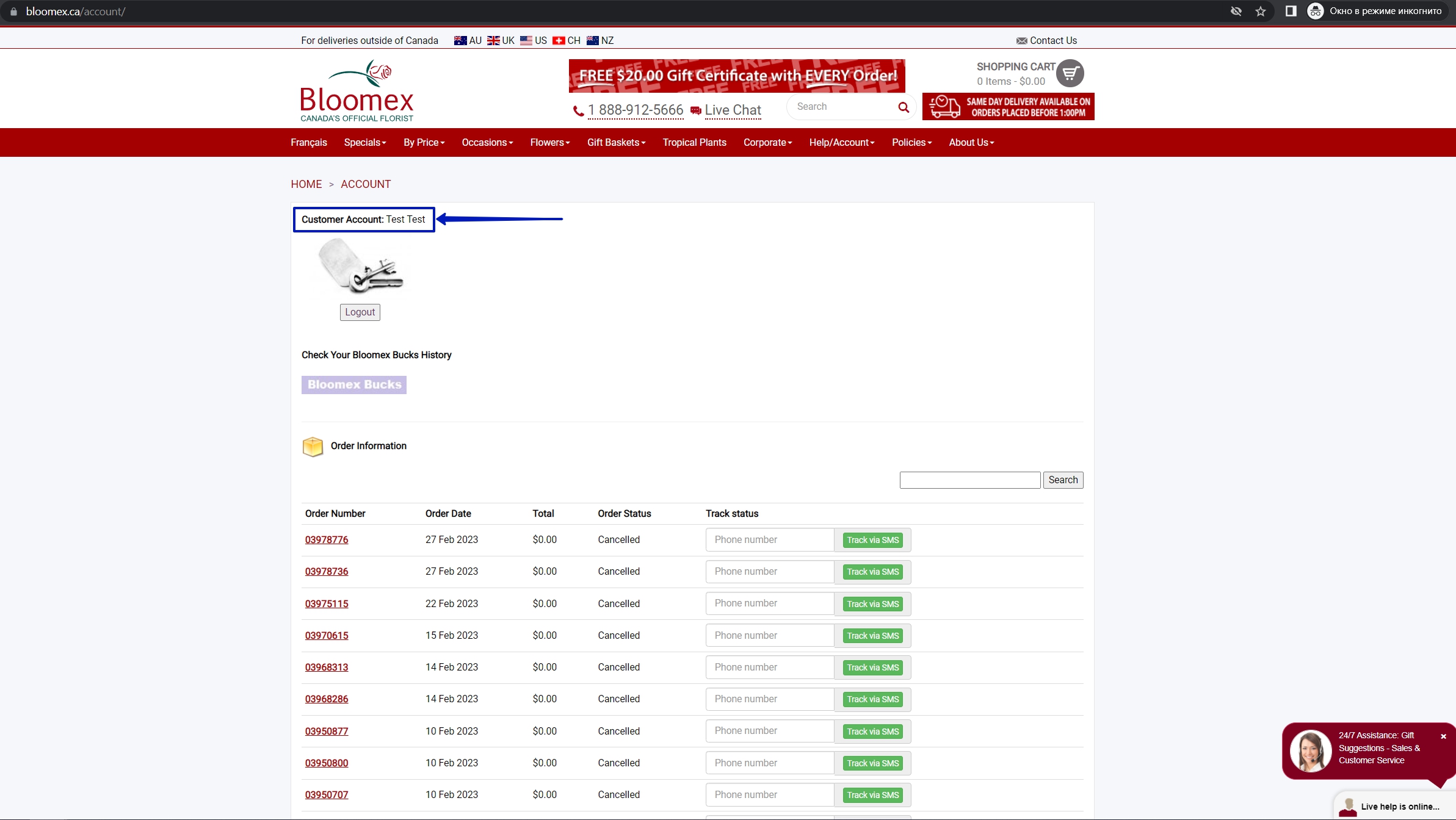1456x820 pixels.
Task: Open the Corporate menu
Action: (767, 143)
